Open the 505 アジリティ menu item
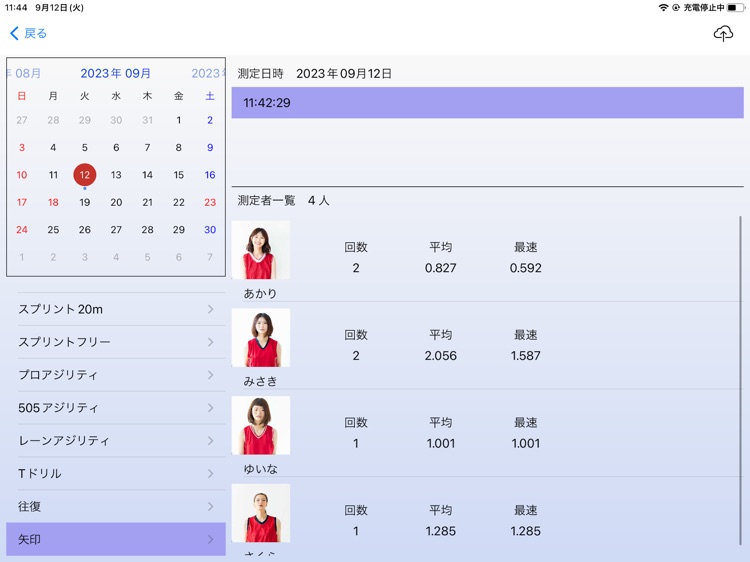Screen dimensions: 750x562 116,408
